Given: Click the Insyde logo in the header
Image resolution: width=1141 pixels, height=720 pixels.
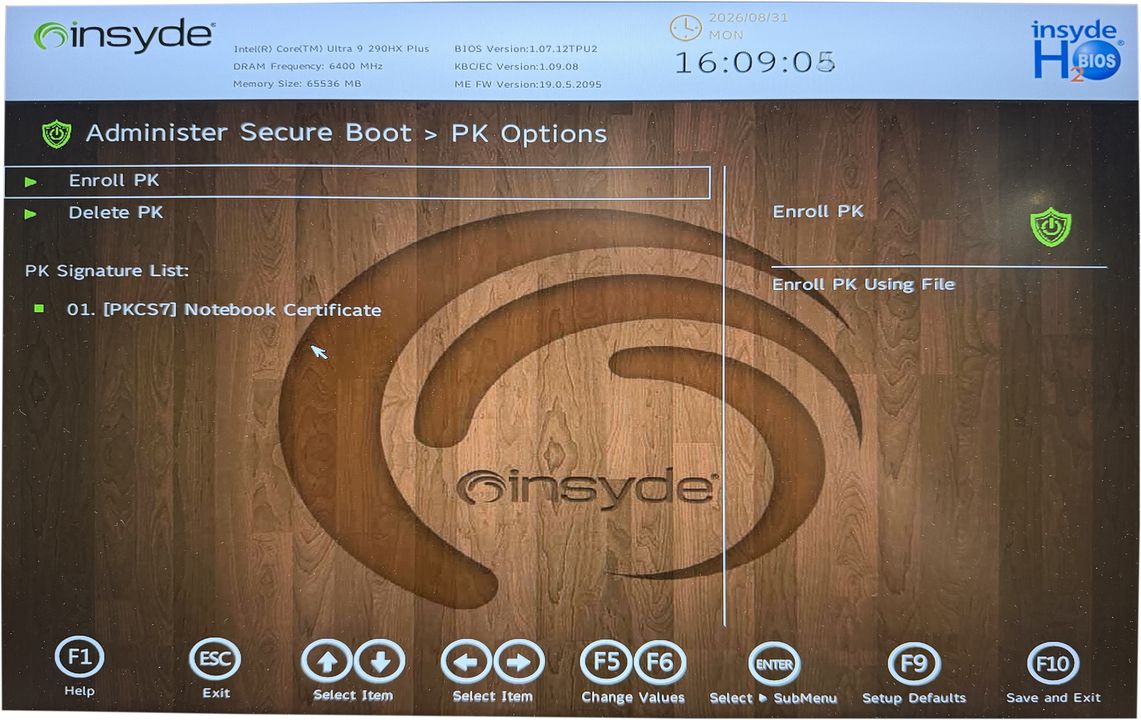Looking at the screenshot, I should [124, 35].
